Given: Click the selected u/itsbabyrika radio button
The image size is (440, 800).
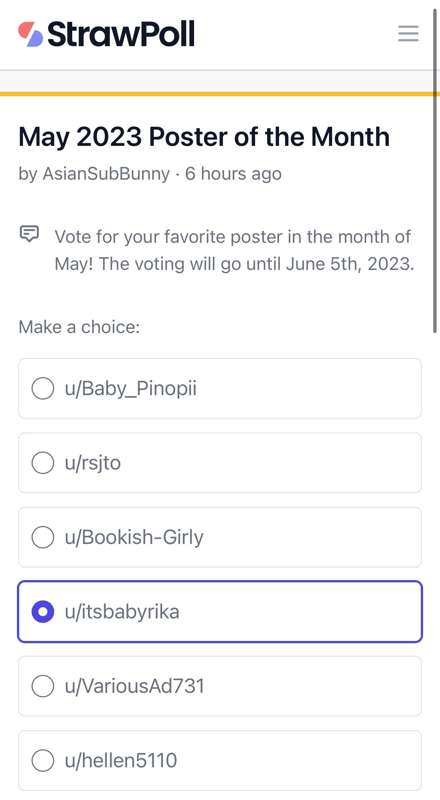Looking at the screenshot, I should tap(43, 612).
